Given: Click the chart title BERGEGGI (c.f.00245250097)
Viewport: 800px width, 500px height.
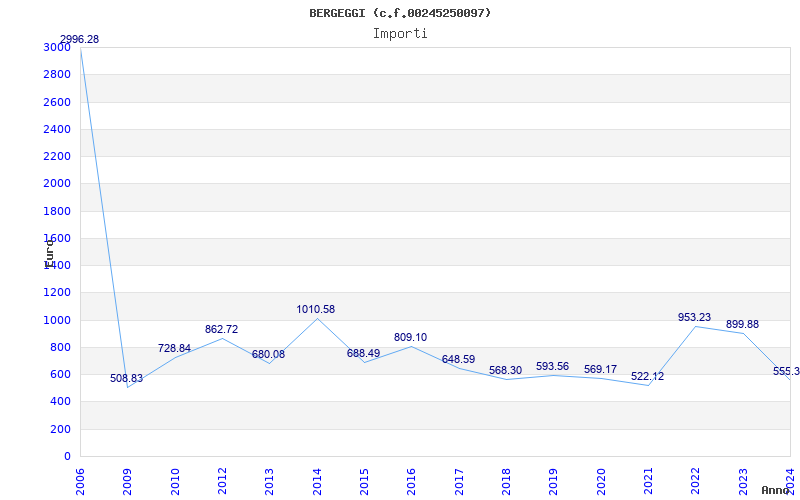Looking at the screenshot, I should pyautogui.click(x=400, y=13).
